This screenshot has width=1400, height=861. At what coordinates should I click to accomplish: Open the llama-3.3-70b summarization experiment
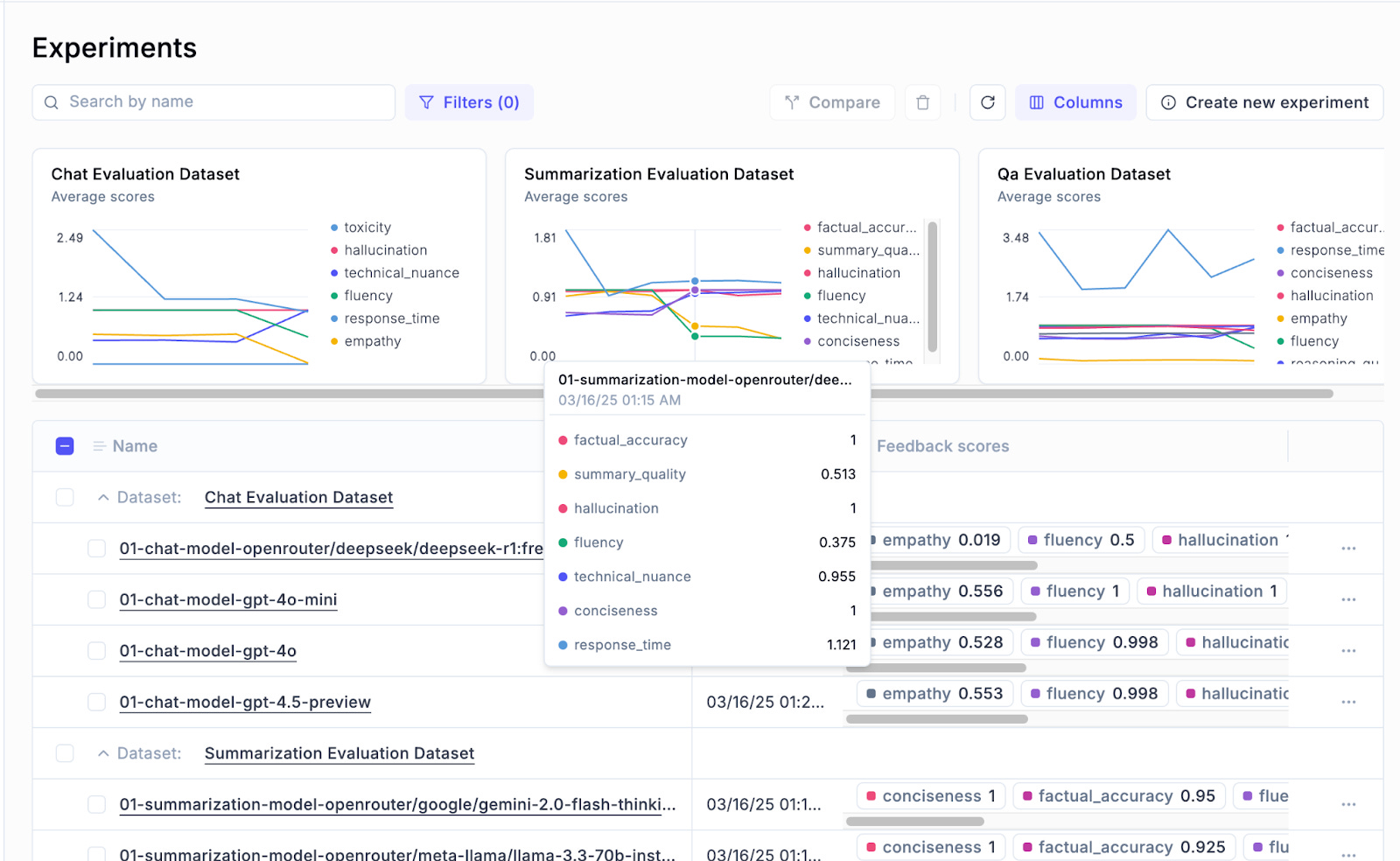coord(397,853)
